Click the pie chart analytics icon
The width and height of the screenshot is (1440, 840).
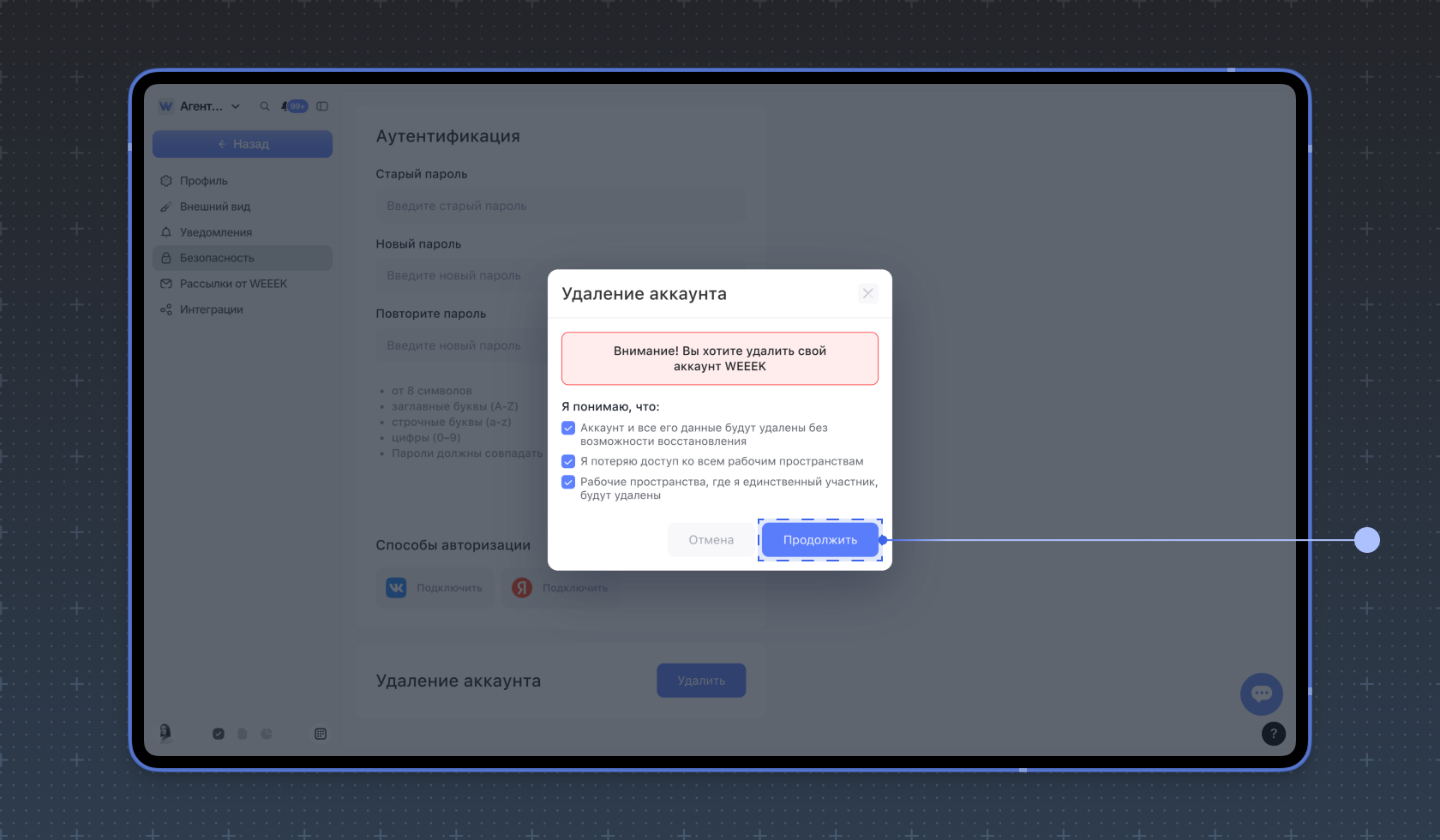[x=267, y=734]
